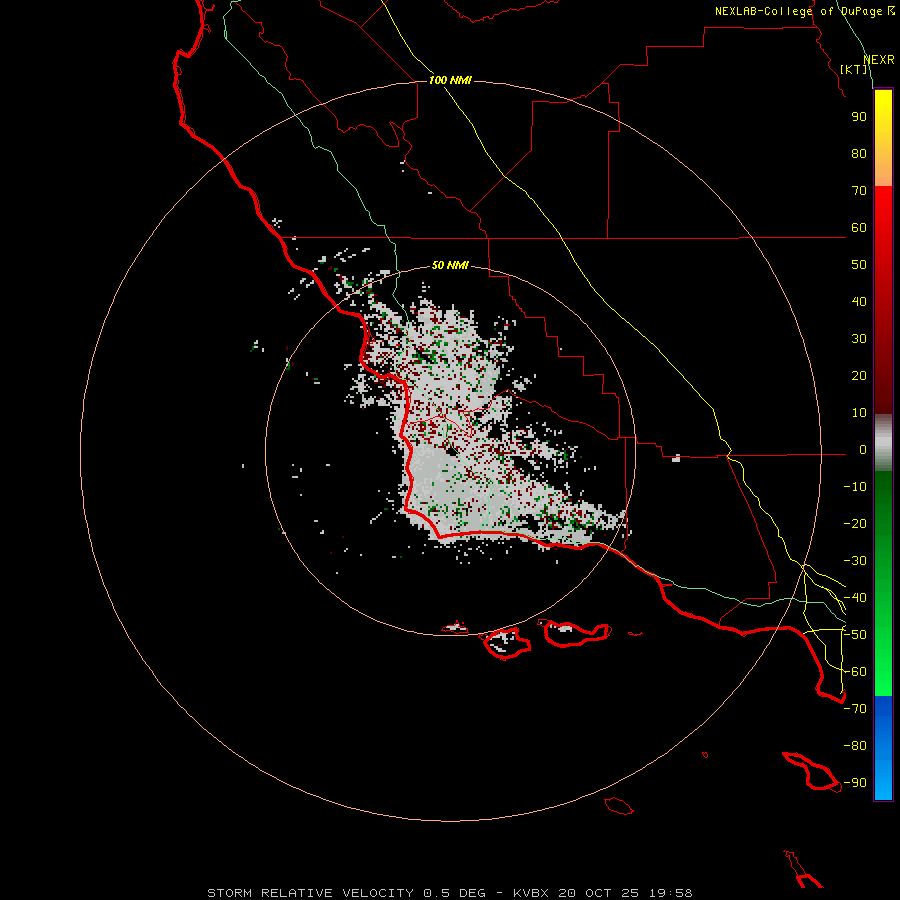Click the 20 value on velocity scale
This screenshot has height=900, width=900.
tap(859, 375)
